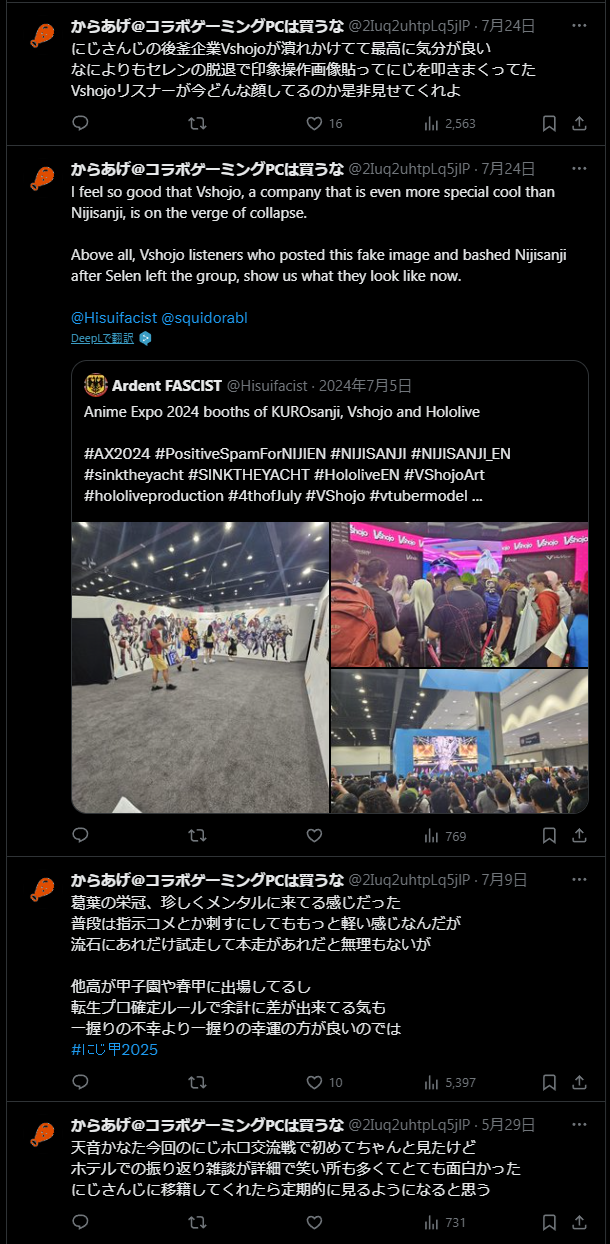Open the Hololive stage screen photo
The height and width of the screenshot is (1244, 610).
(x=460, y=741)
